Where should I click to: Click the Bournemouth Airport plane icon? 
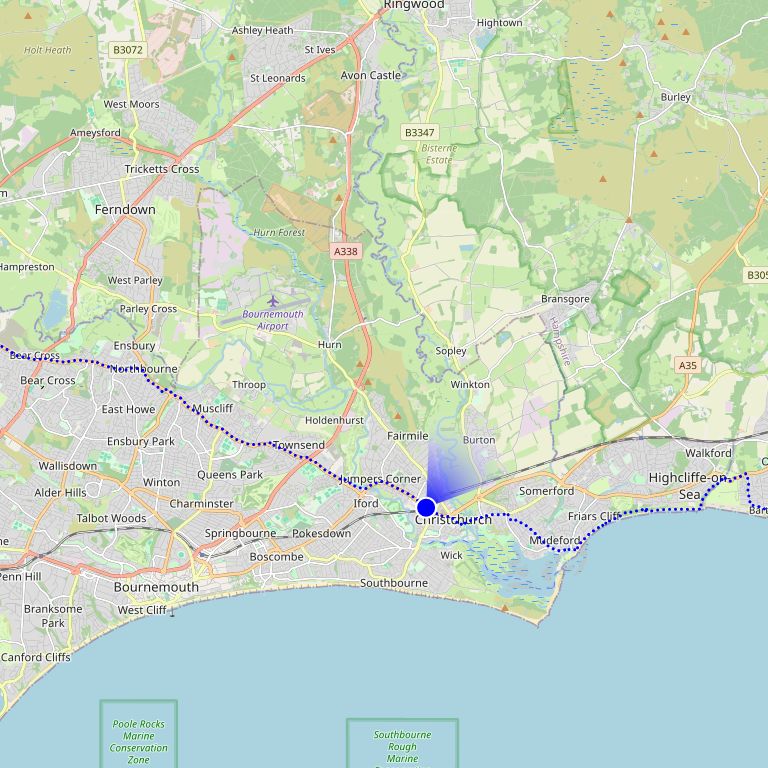pyautogui.click(x=273, y=301)
